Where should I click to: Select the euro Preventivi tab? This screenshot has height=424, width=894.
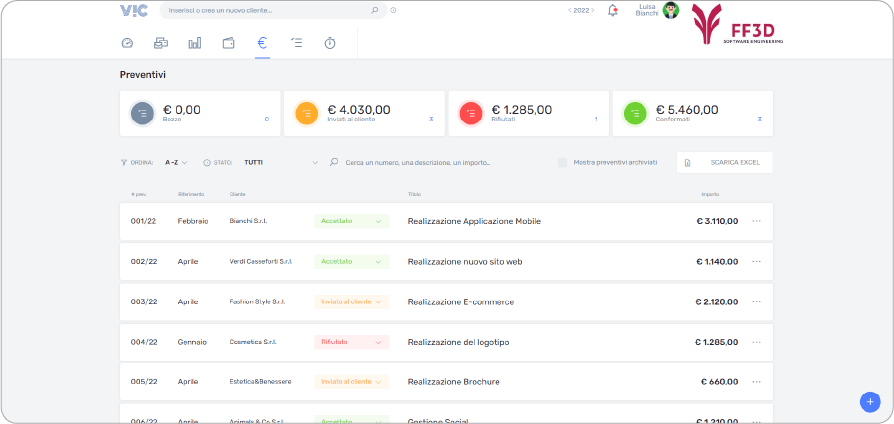[x=262, y=43]
